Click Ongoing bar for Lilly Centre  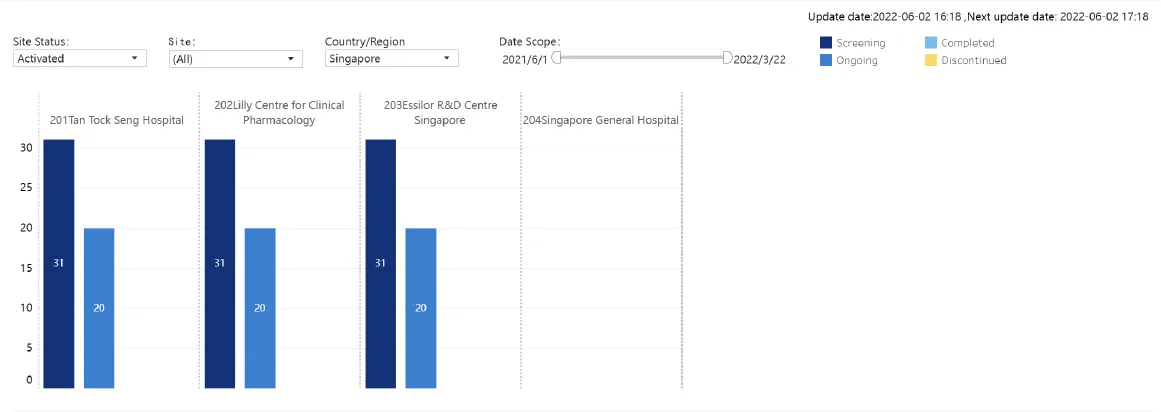260,307
